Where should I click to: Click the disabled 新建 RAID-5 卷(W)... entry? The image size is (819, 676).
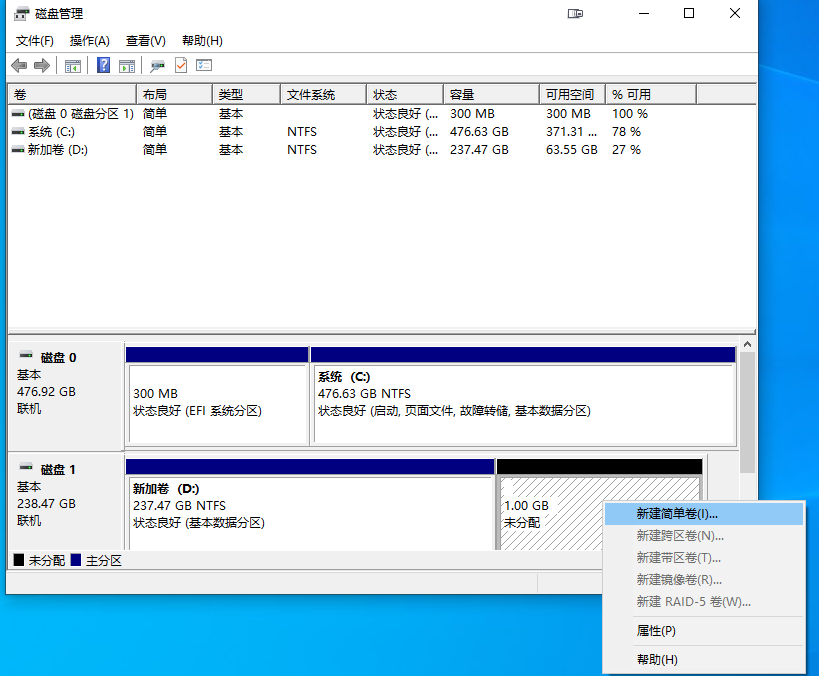click(704, 602)
